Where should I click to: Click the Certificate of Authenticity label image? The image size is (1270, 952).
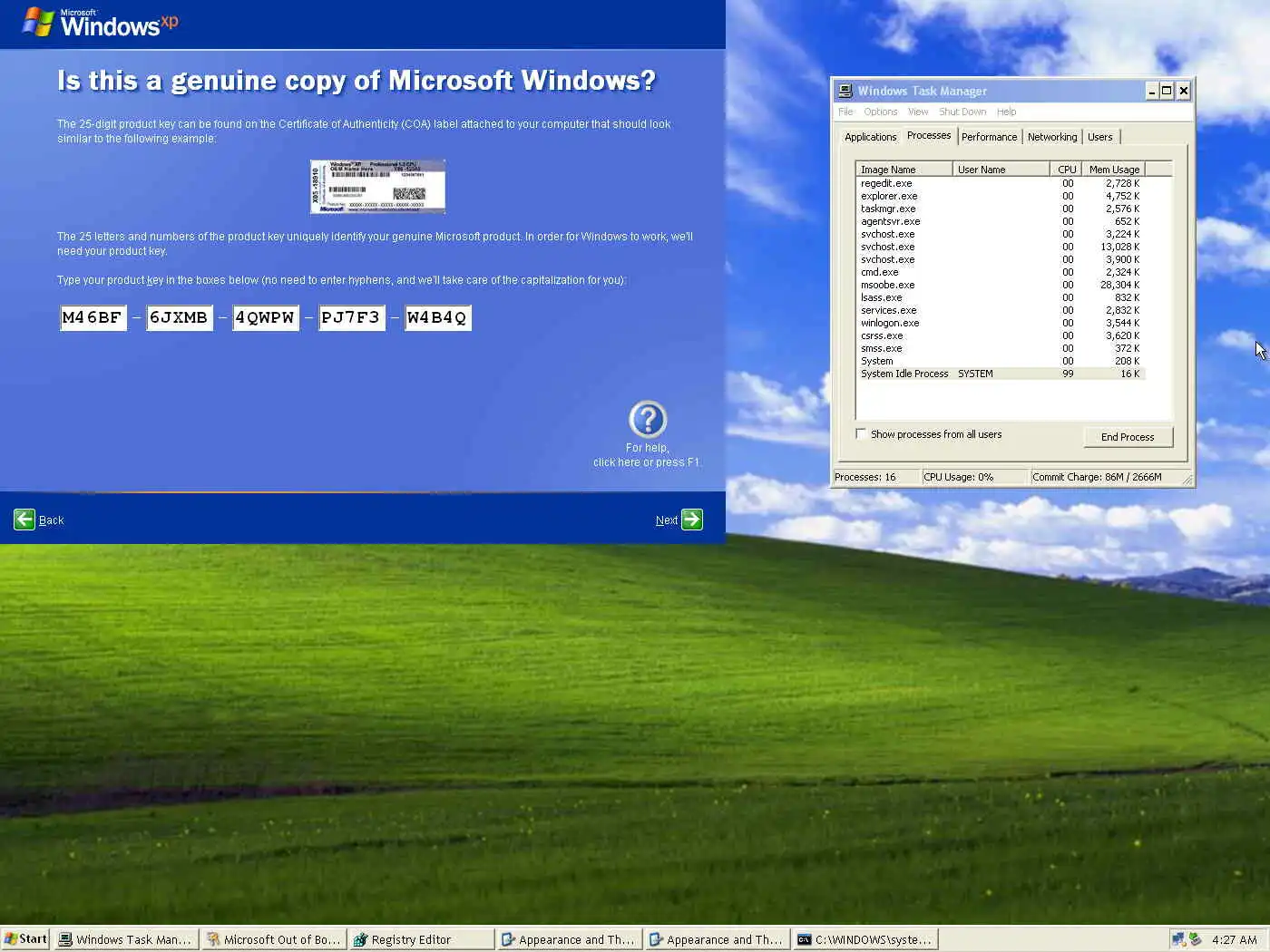coord(377,187)
